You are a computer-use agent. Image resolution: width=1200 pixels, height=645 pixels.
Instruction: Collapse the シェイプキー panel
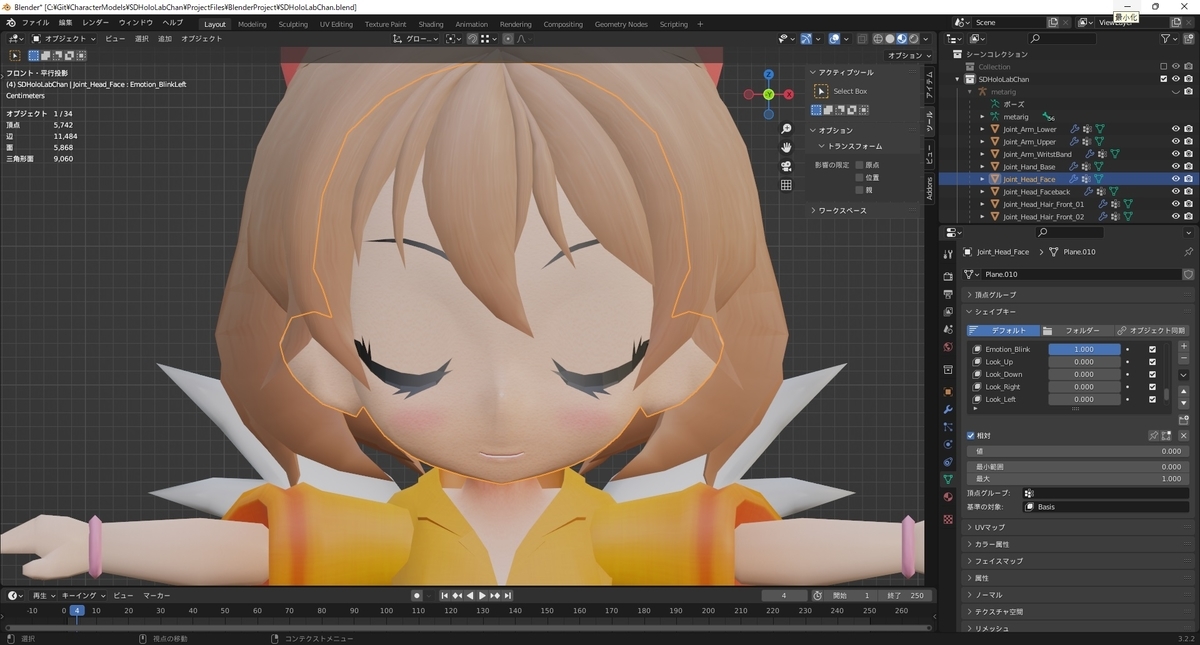(1078, 312)
